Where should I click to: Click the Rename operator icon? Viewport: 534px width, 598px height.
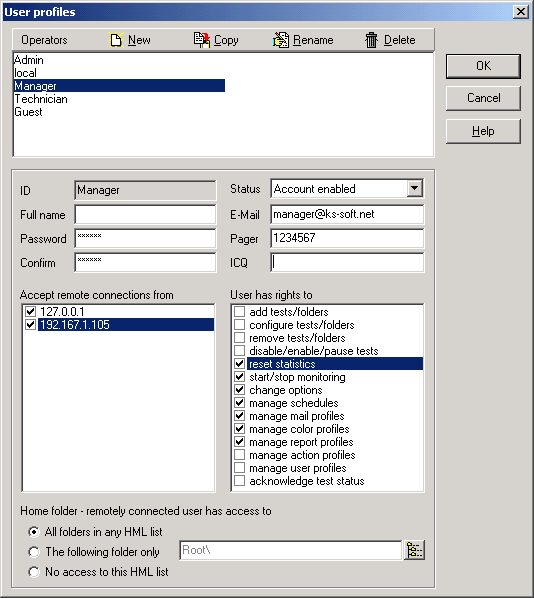pyautogui.click(x=281, y=40)
